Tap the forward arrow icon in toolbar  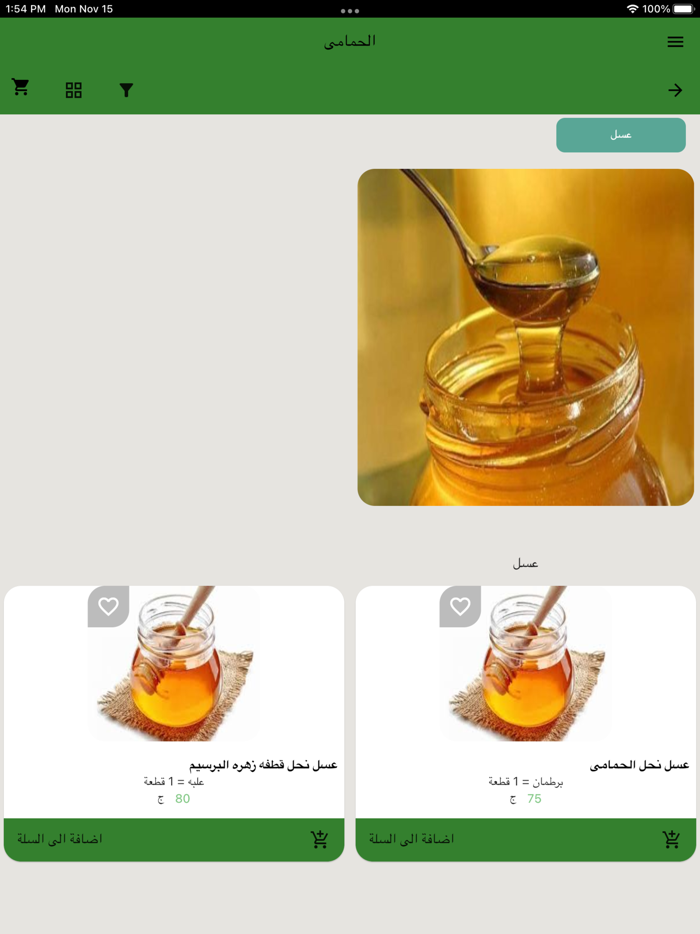675,90
